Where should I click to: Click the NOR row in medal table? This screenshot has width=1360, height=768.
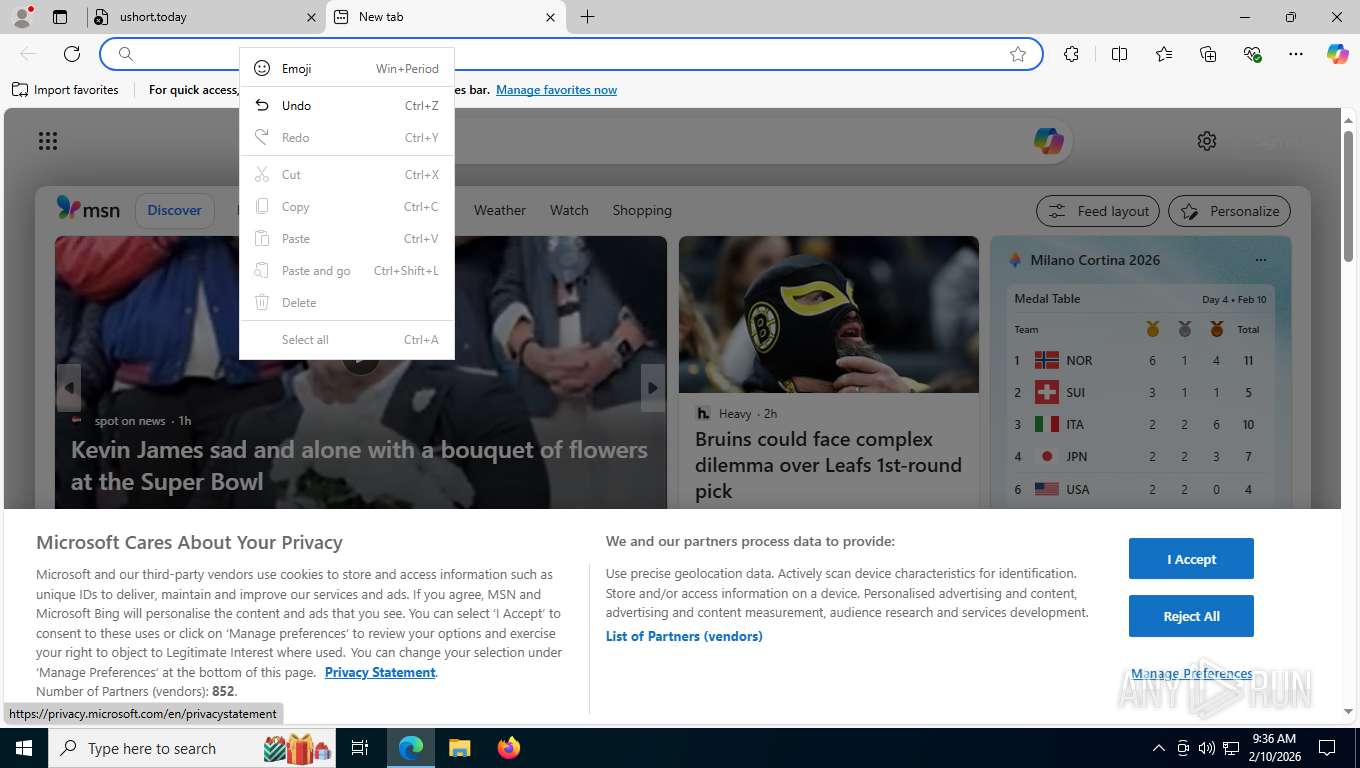[1138, 360]
